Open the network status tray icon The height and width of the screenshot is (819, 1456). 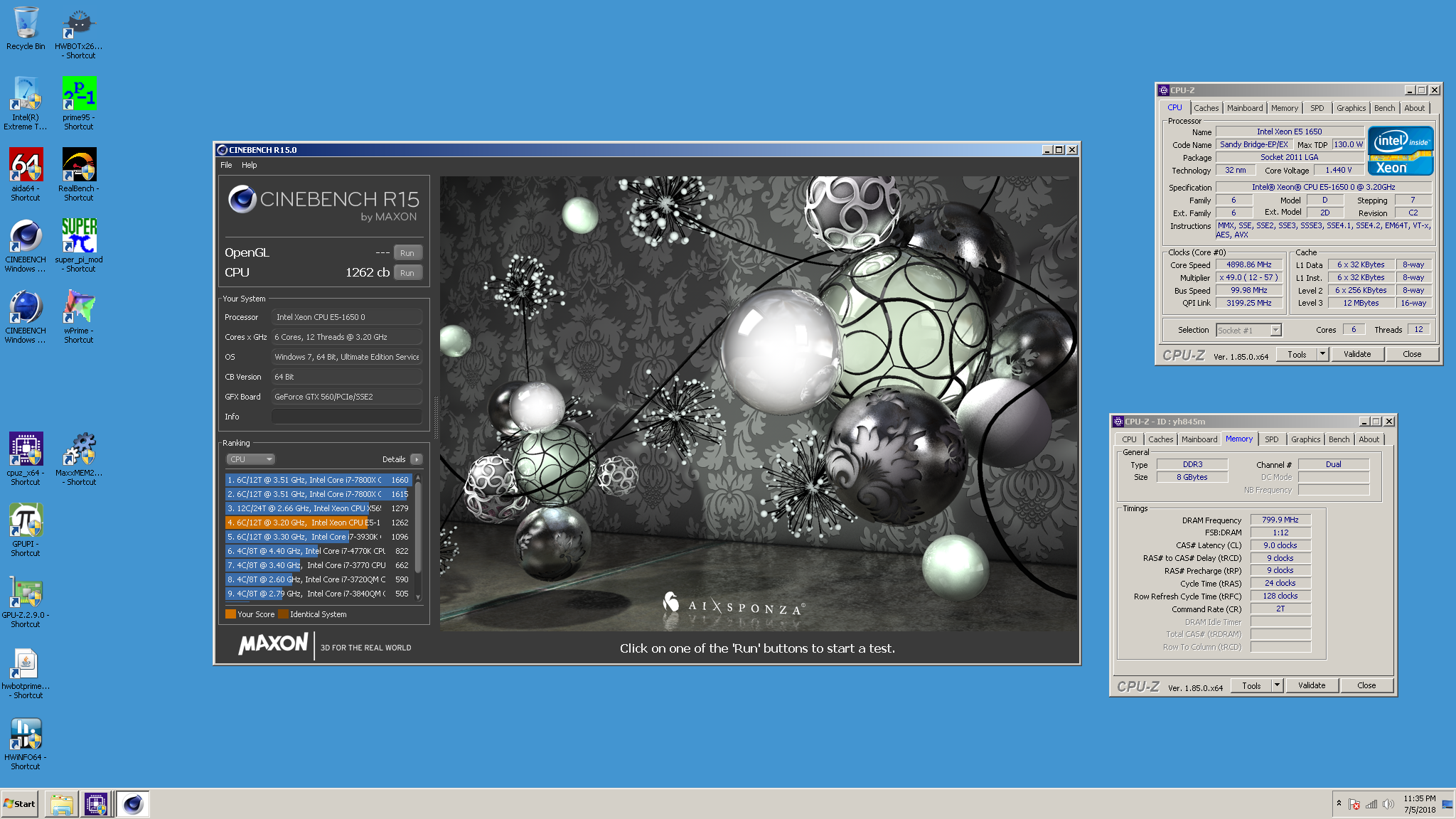tap(1371, 804)
